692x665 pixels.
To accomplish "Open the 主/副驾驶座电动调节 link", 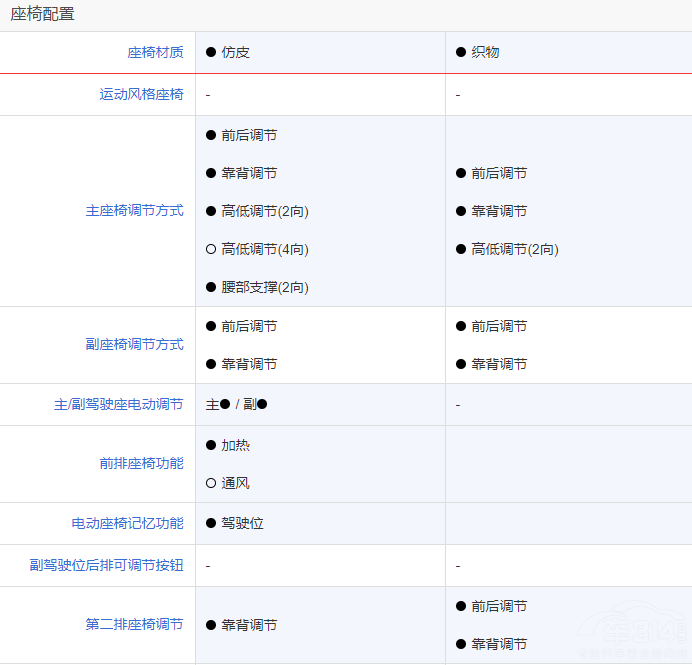I will [x=118, y=404].
